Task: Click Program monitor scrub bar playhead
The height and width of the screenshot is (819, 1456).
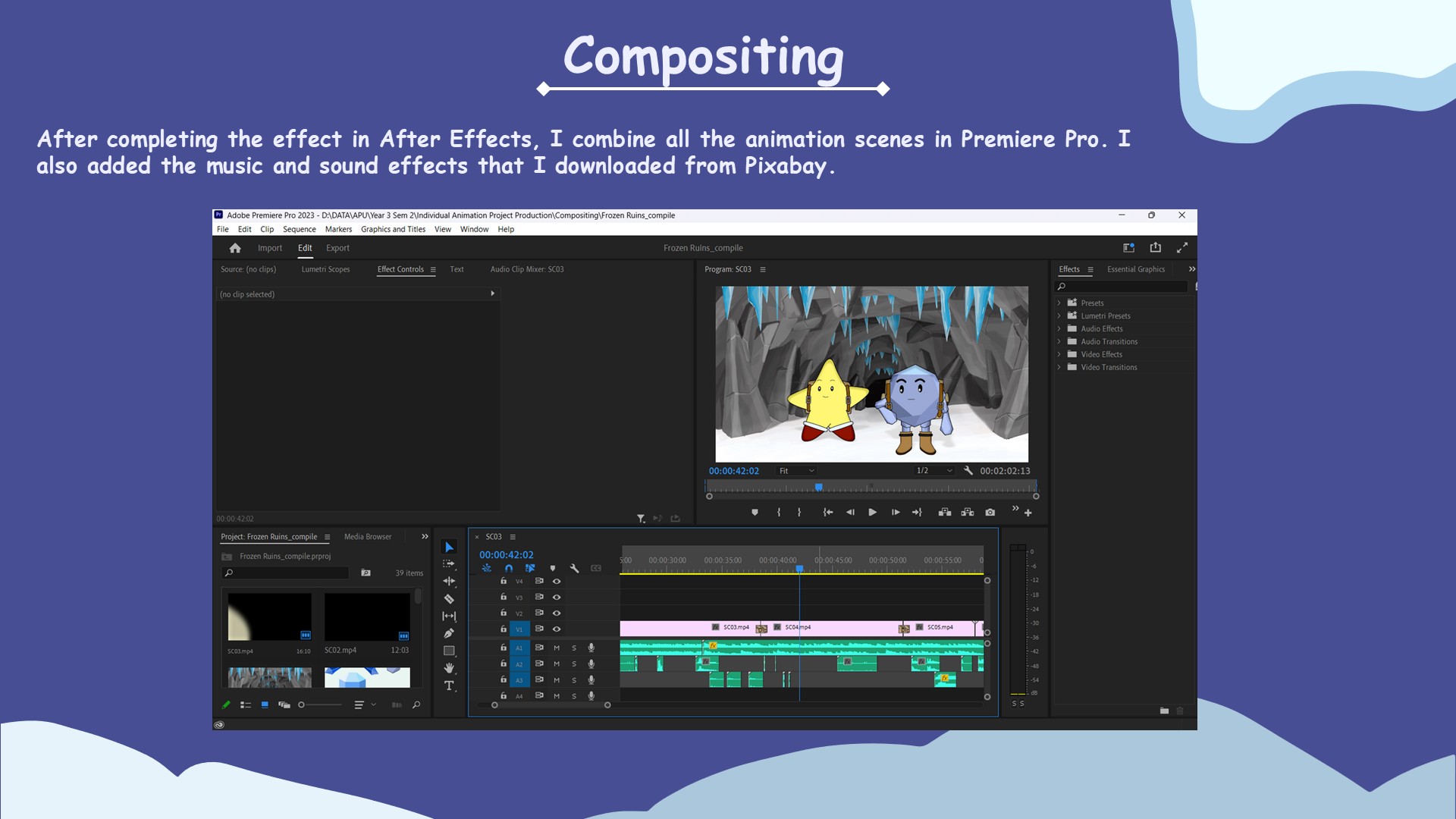Action: pyautogui.click(x=819, y=488)
